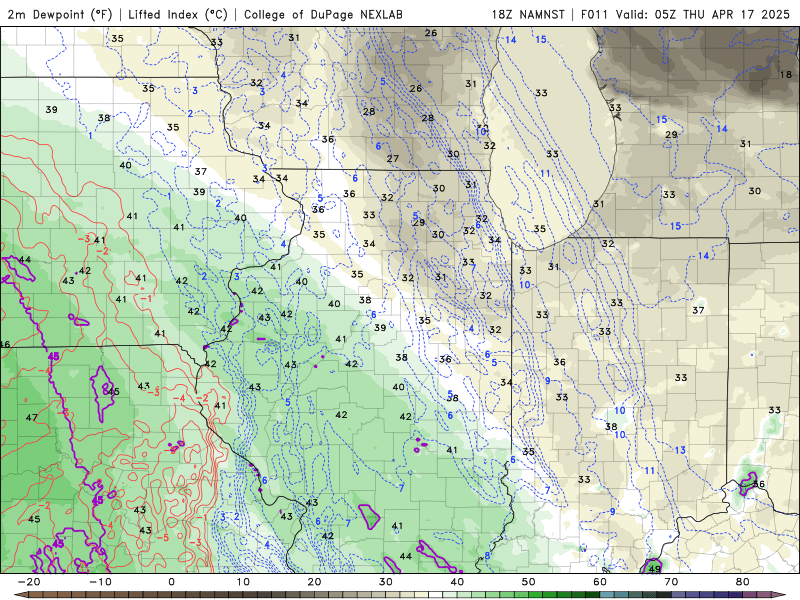Click the dewpoint value 27 on map
This screenshot has height=600, width=800.
tap(392, 159)
